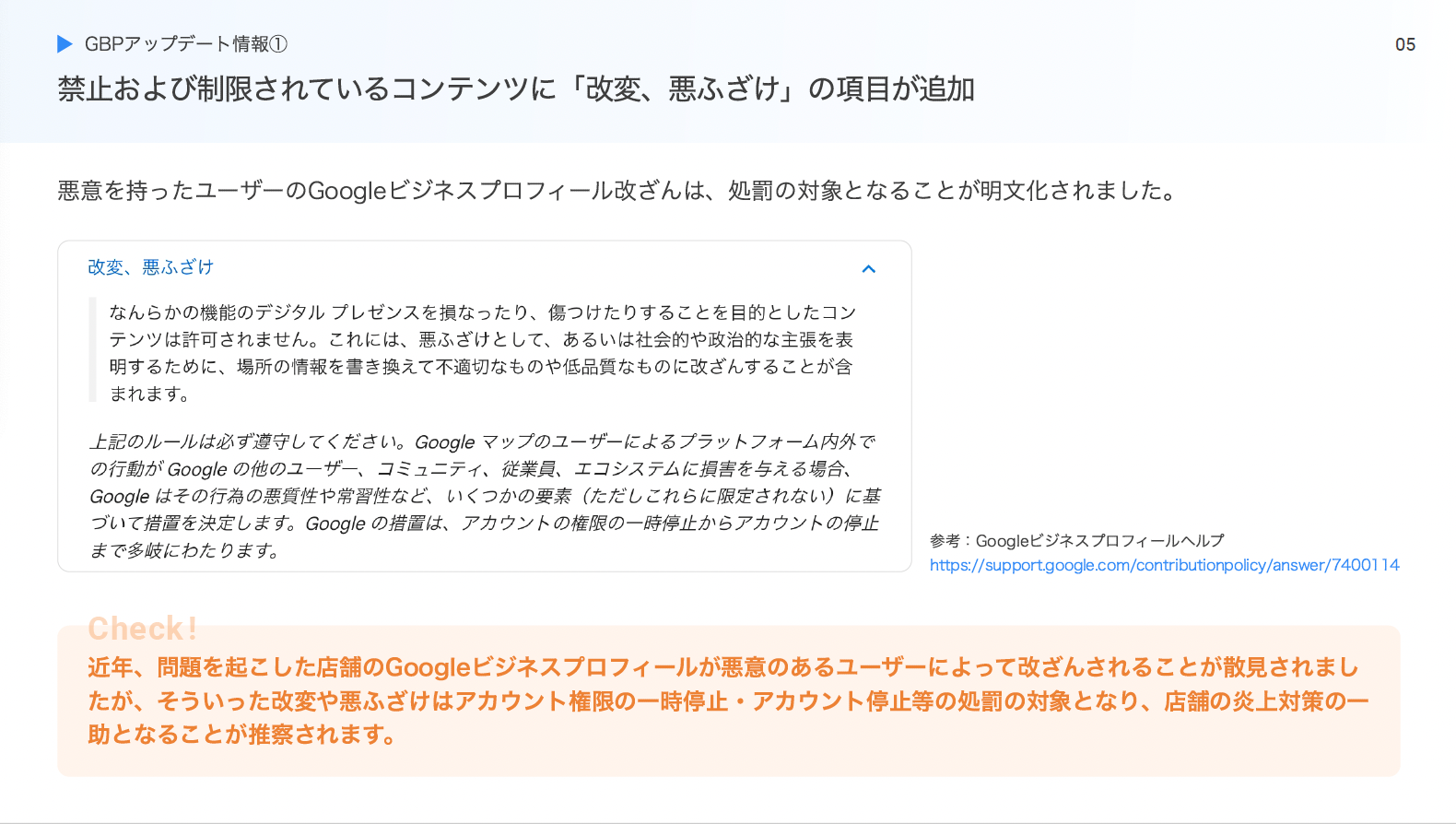Click the blue 改変、悪ふざけ section heading
Viewport: 1456px width, 824px height.
tap(150, 267)
